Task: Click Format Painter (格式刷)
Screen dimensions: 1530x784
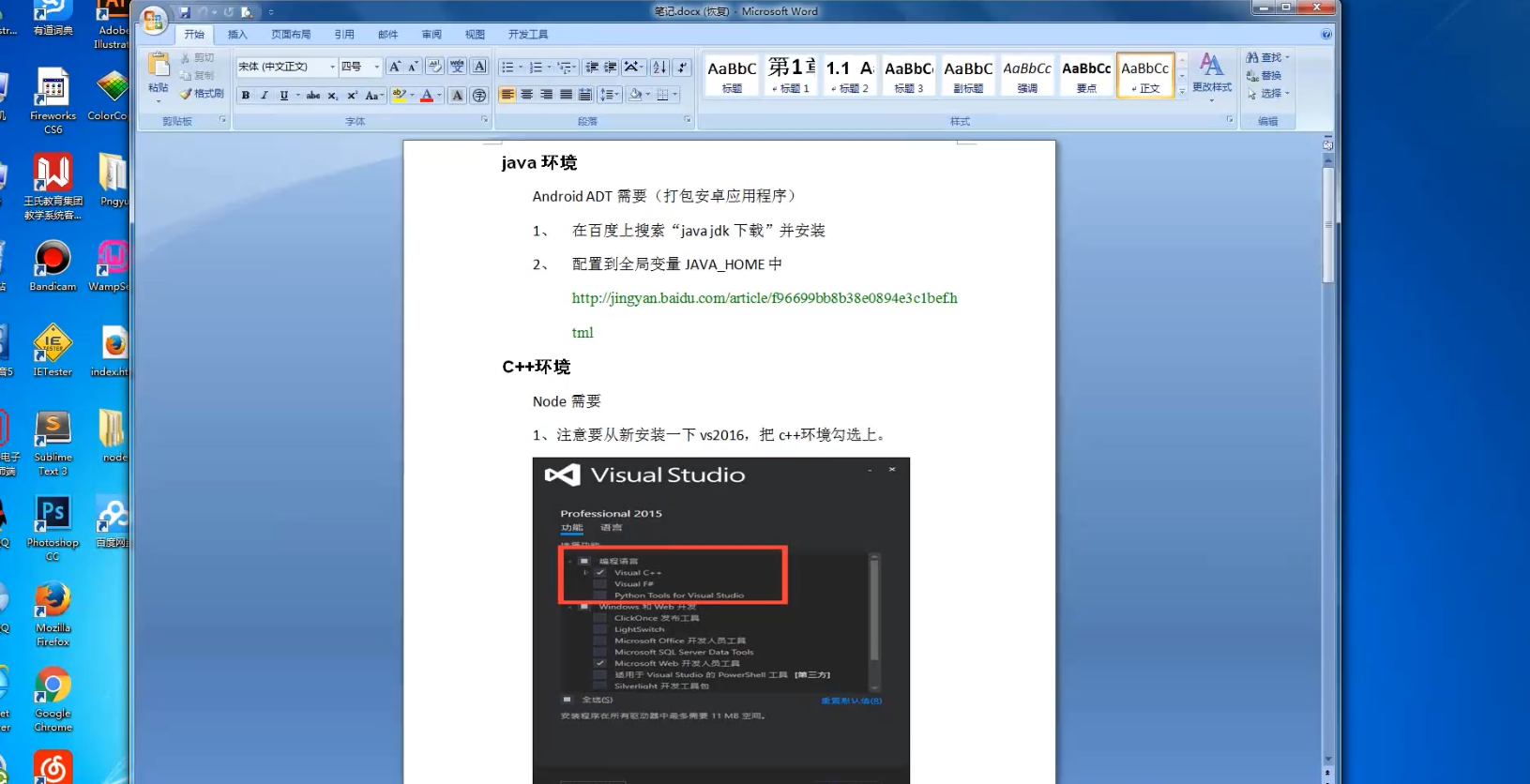Action: pyautogui.click(x=202, y=94)
